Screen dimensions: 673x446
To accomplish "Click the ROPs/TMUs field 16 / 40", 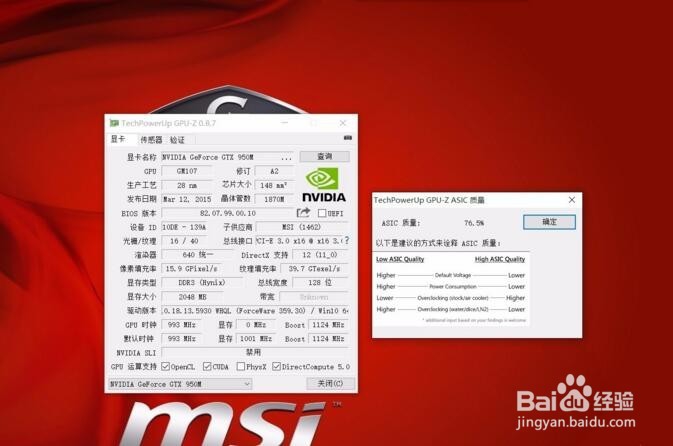I will point(184,241).
